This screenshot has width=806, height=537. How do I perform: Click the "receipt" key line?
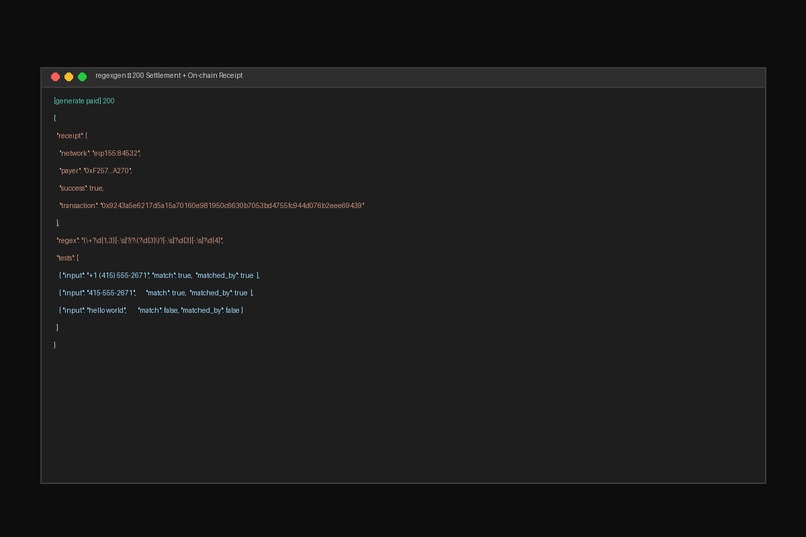coord(72,136)
